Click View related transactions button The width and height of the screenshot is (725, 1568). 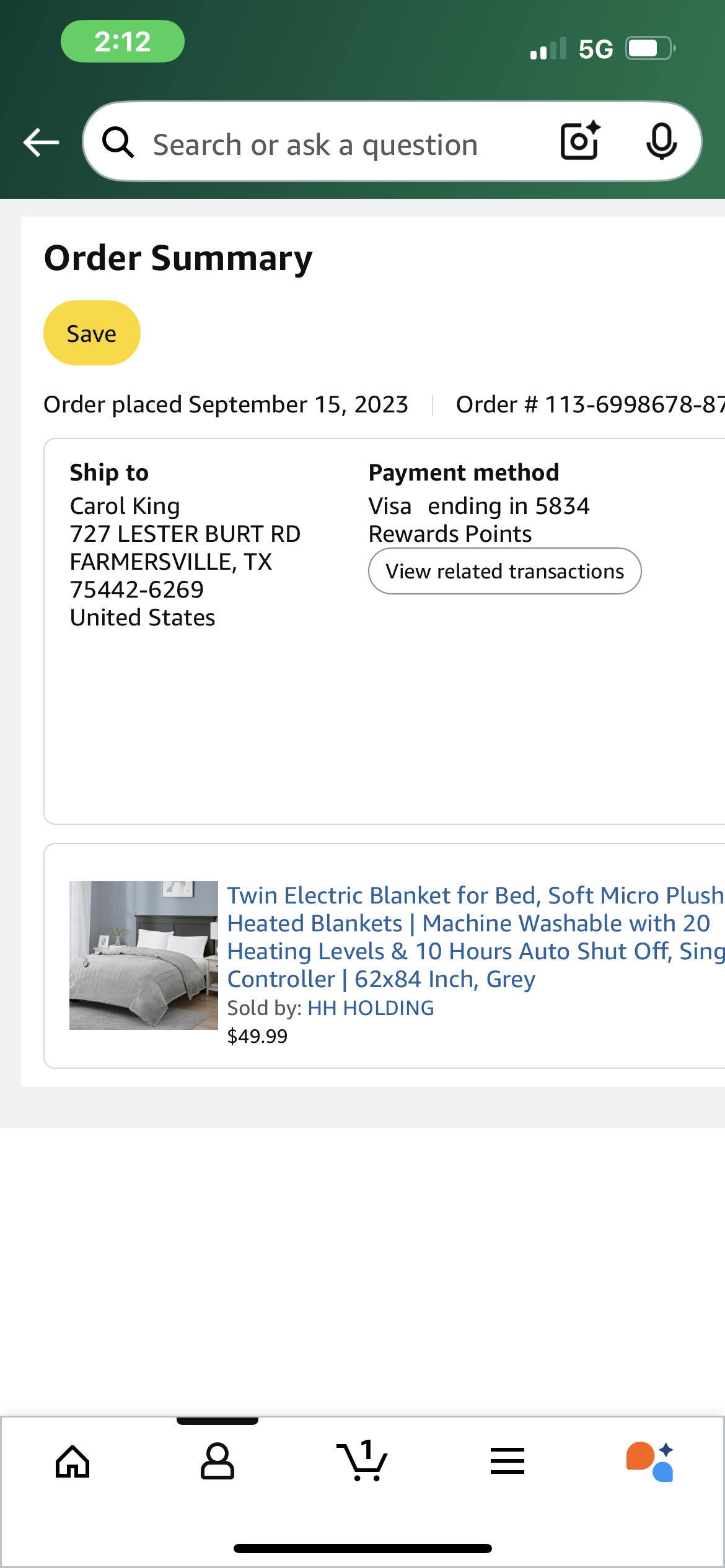505,571
